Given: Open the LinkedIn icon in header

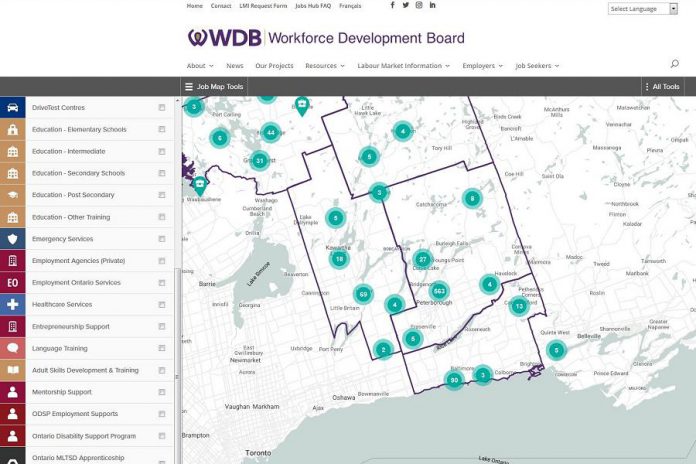Looking at the screenshot, I should click(432, 5).
